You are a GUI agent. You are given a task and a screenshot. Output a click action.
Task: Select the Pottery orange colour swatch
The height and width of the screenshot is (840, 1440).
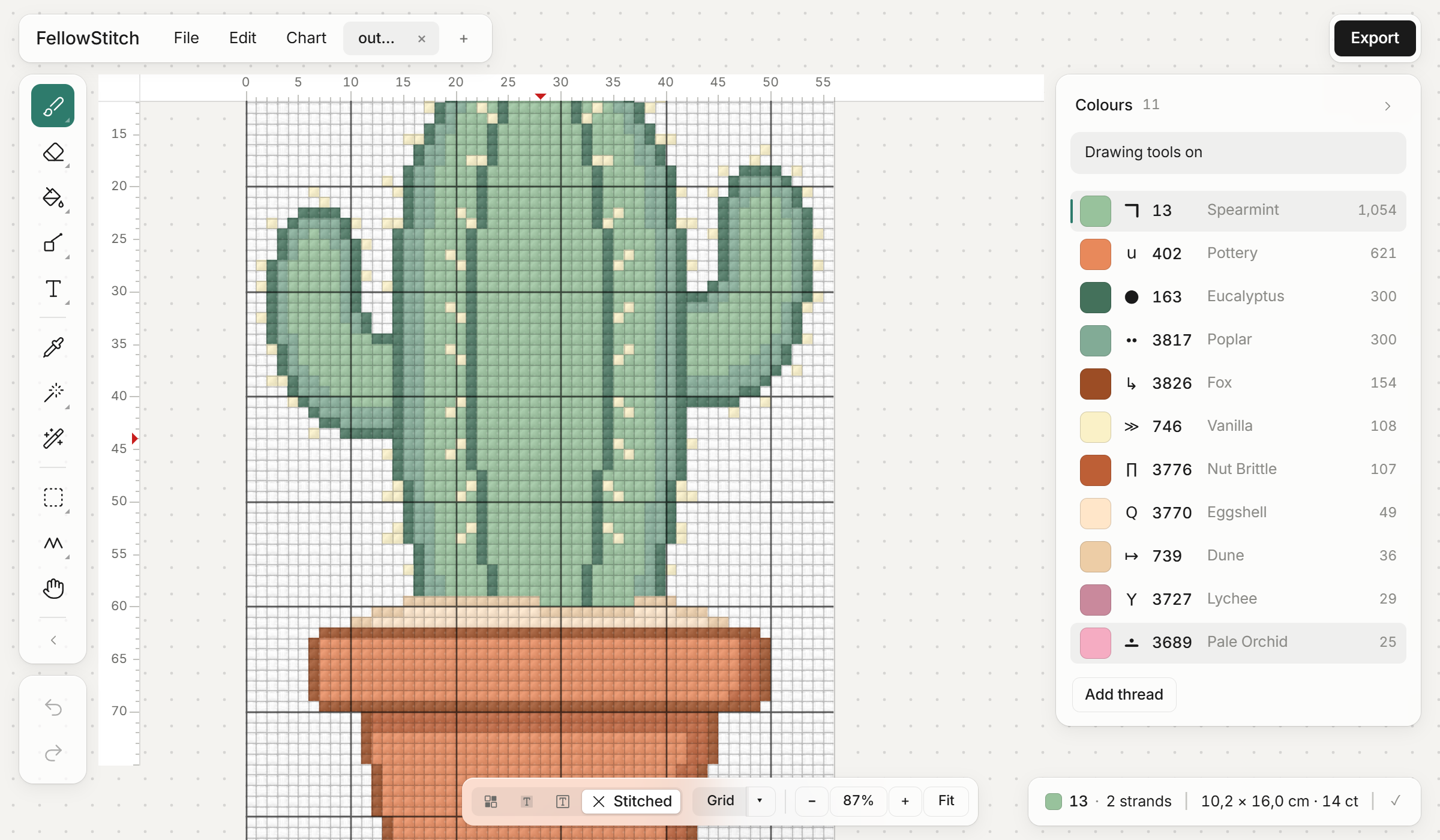click(x=1096, y=254)
